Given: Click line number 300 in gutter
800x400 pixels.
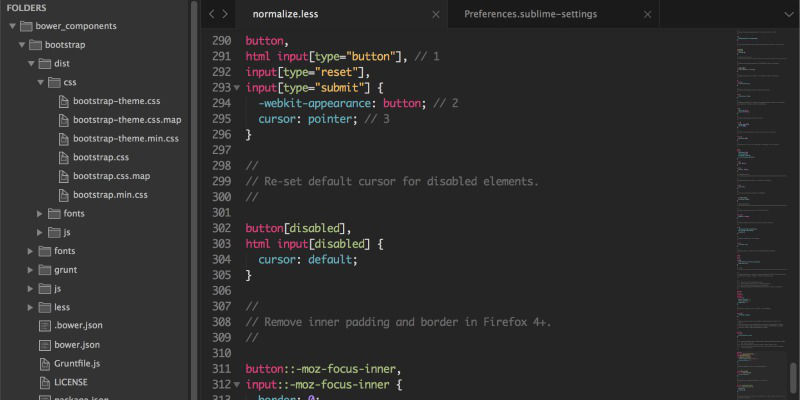Looking at the screenshot, I should coord(221,197).
